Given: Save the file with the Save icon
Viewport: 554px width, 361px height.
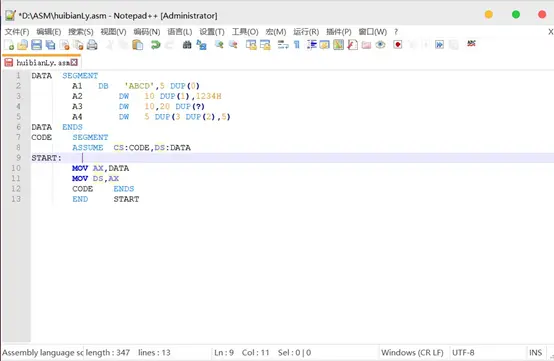Looking at the screenshot, I should tap(36, 45).
